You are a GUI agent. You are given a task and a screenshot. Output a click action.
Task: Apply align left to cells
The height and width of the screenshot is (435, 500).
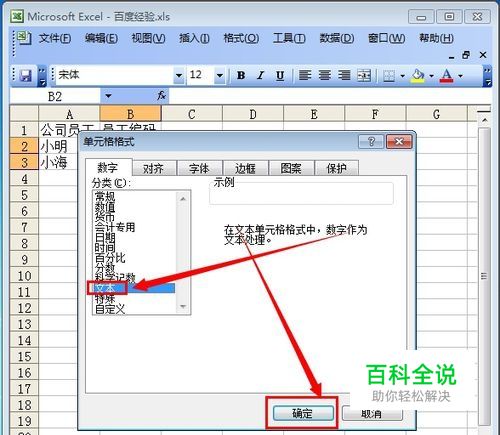[305, 76]
